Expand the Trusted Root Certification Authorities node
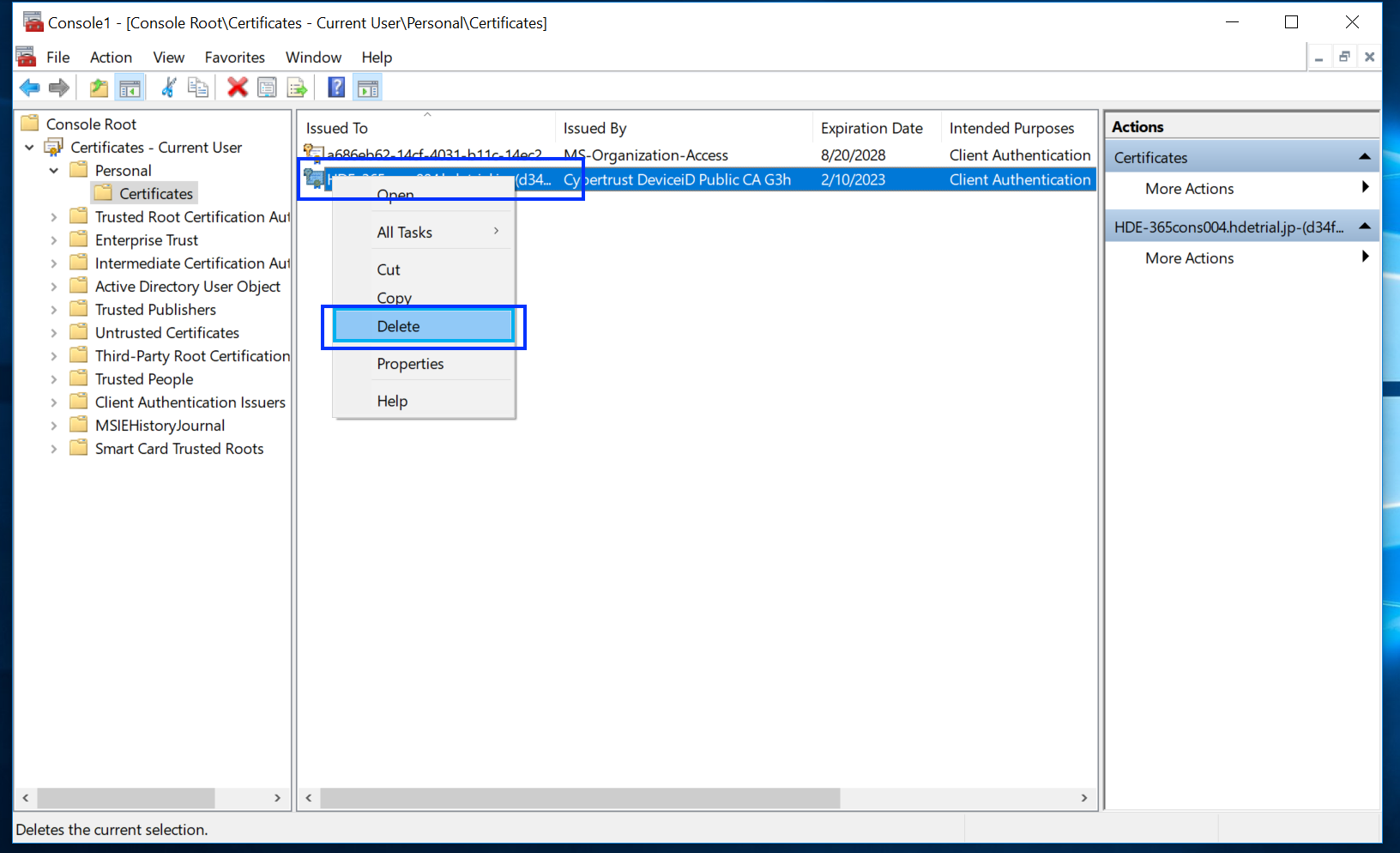 tap(54, 217)
